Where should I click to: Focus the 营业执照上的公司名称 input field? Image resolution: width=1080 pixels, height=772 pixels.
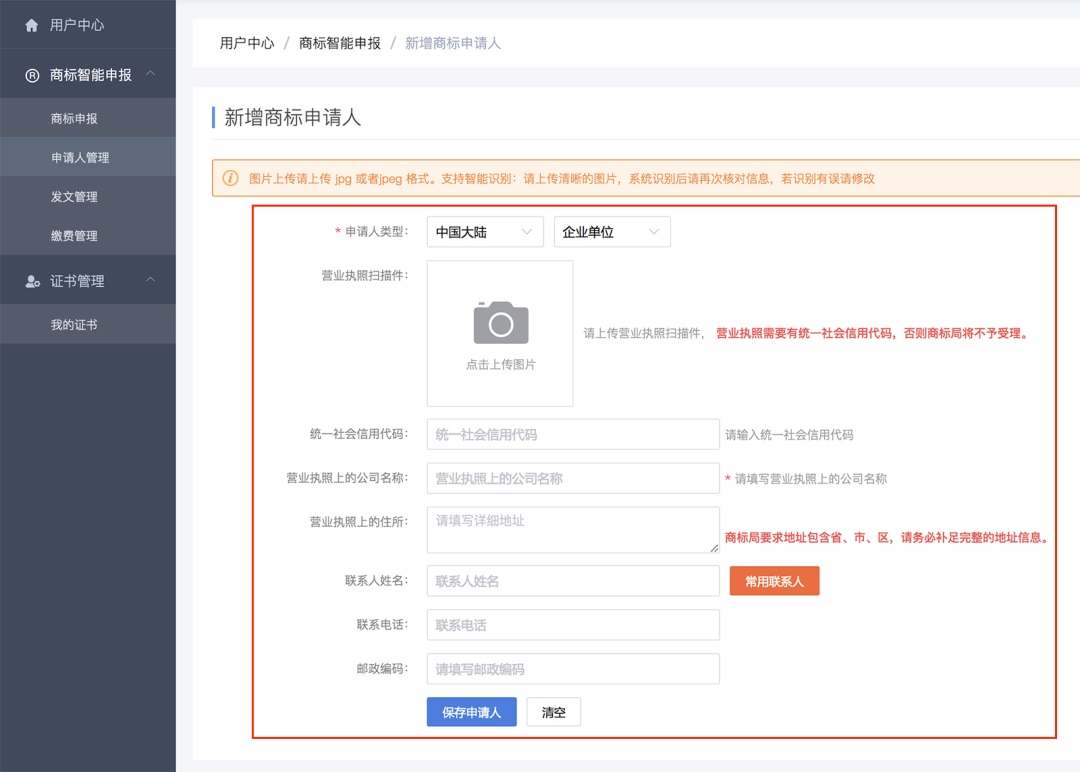pyautogui.click(x=573, y=478)
